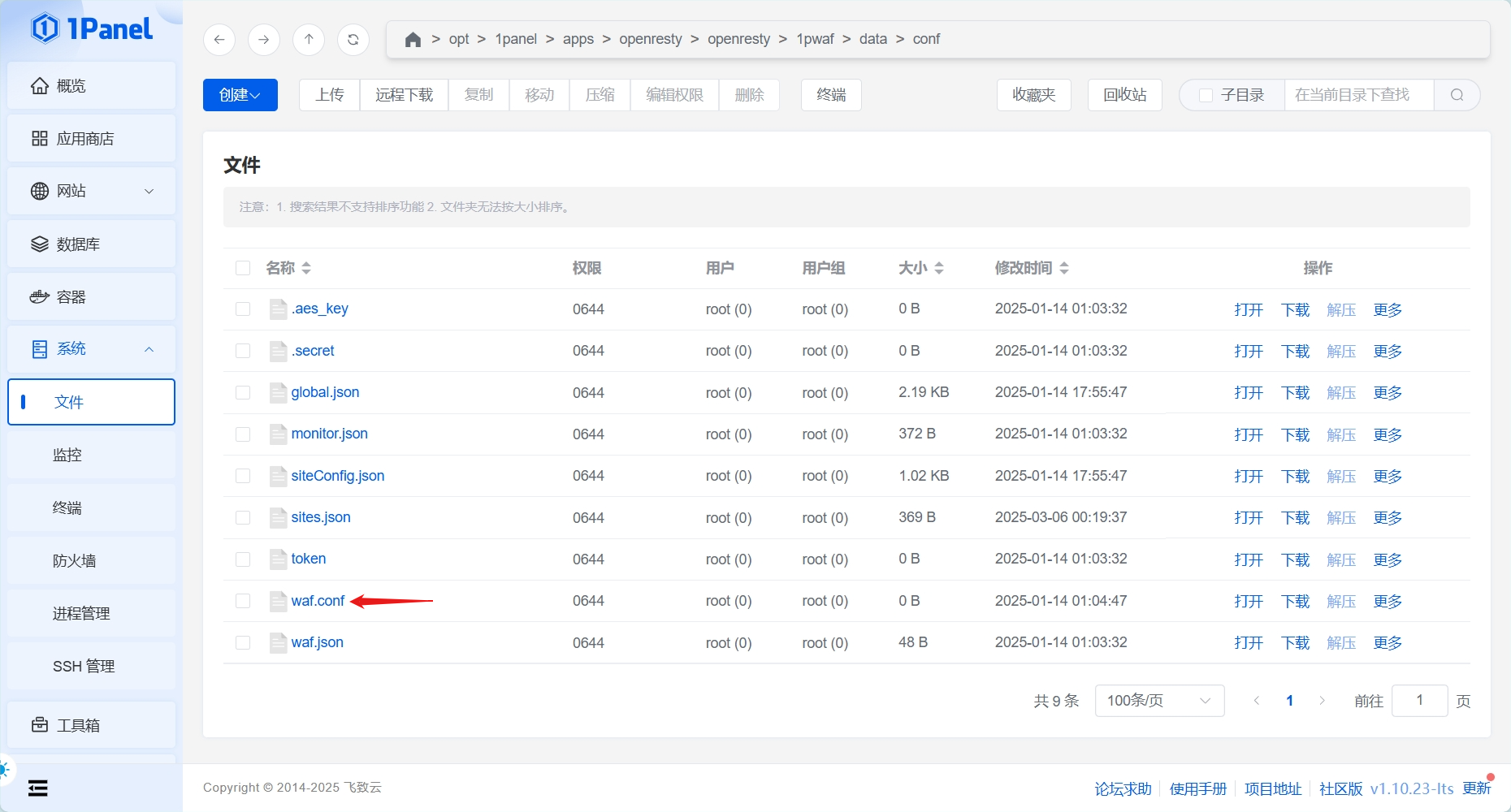Open the 100条/页 page size dropdown
The width and height of the screenshot is (1511, 812).
point(1158,701)
